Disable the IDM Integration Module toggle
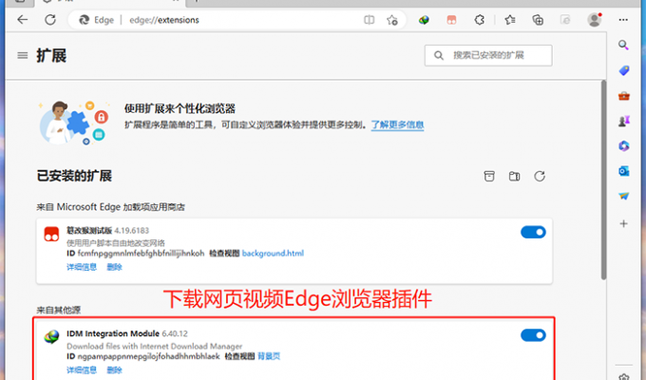This screenshot has width=646, height=380. point(533,335)
